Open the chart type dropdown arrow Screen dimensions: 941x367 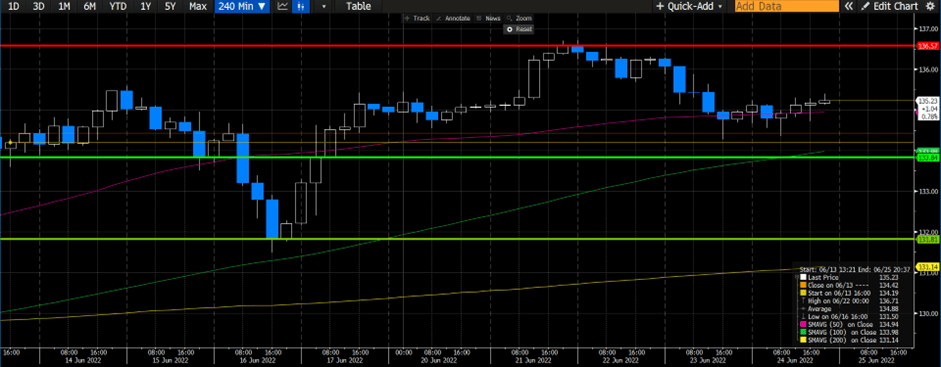[324, 7]
